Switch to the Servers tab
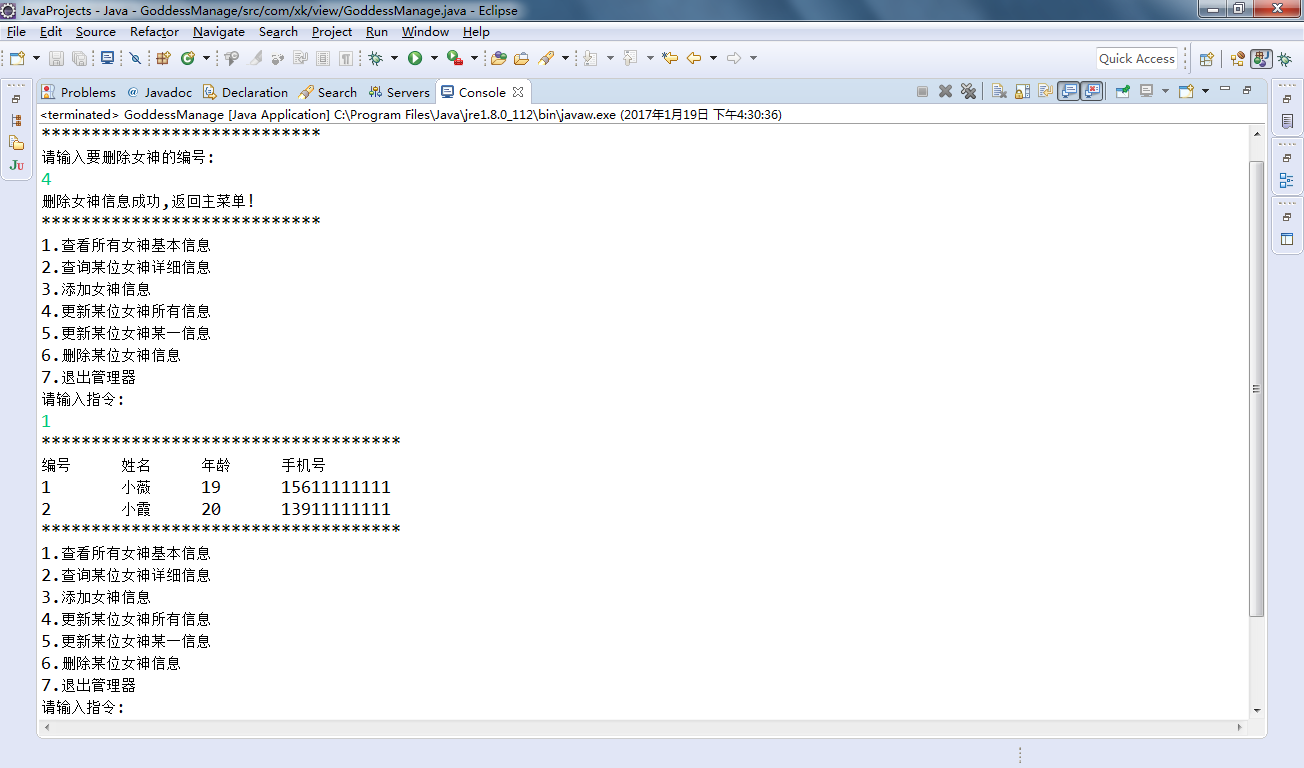1304x768 pixels. coord(399,92)
